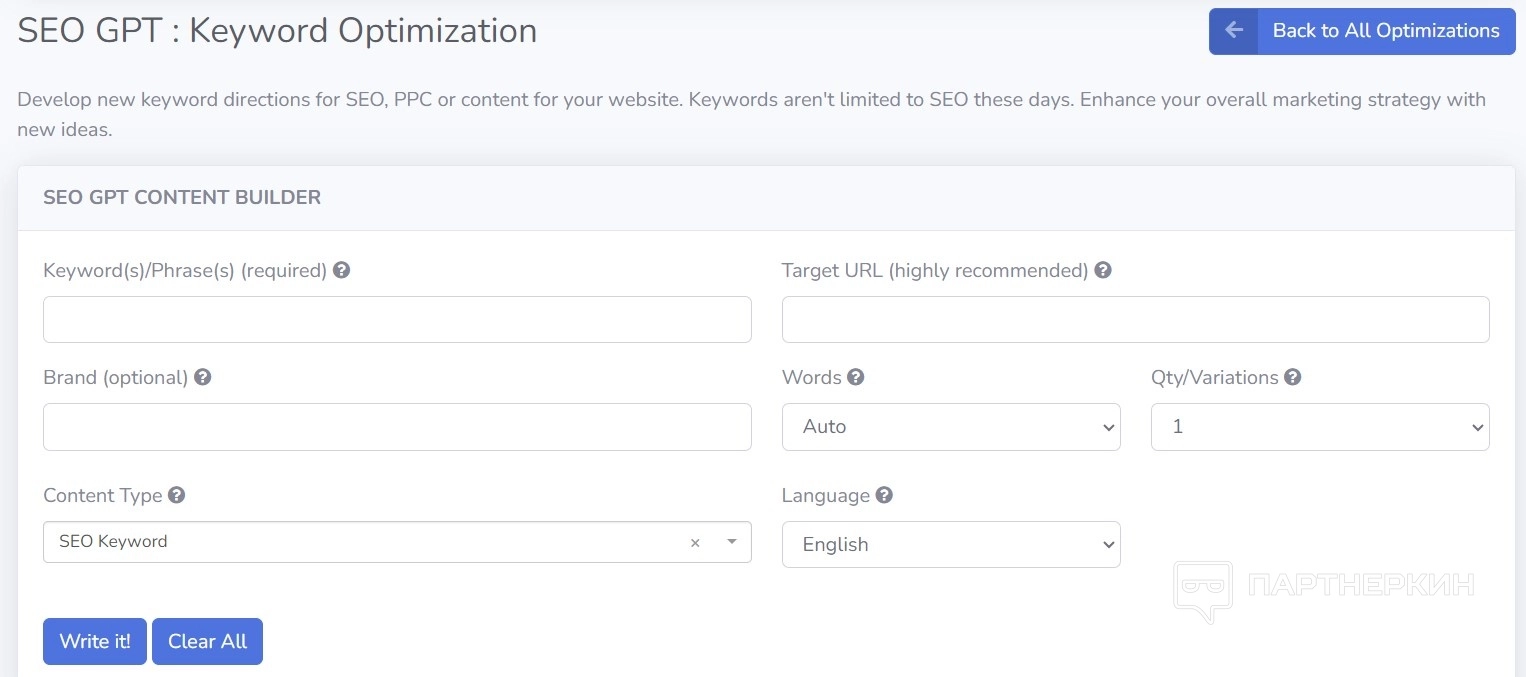Focus the Keyword(s)/Phrase(s) input field
Image resolution: width=1526 pixels, height=677 pixels.
pos(397,320)
